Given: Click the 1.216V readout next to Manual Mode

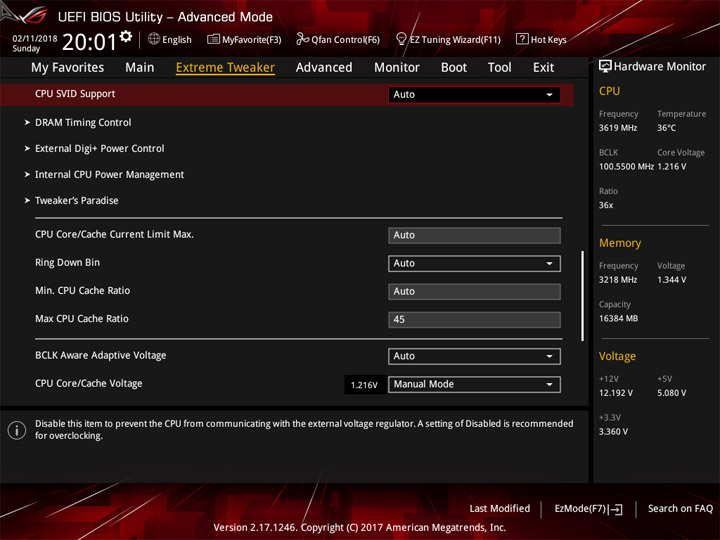Looking at the screenshot, I should (x=365, y=385).
